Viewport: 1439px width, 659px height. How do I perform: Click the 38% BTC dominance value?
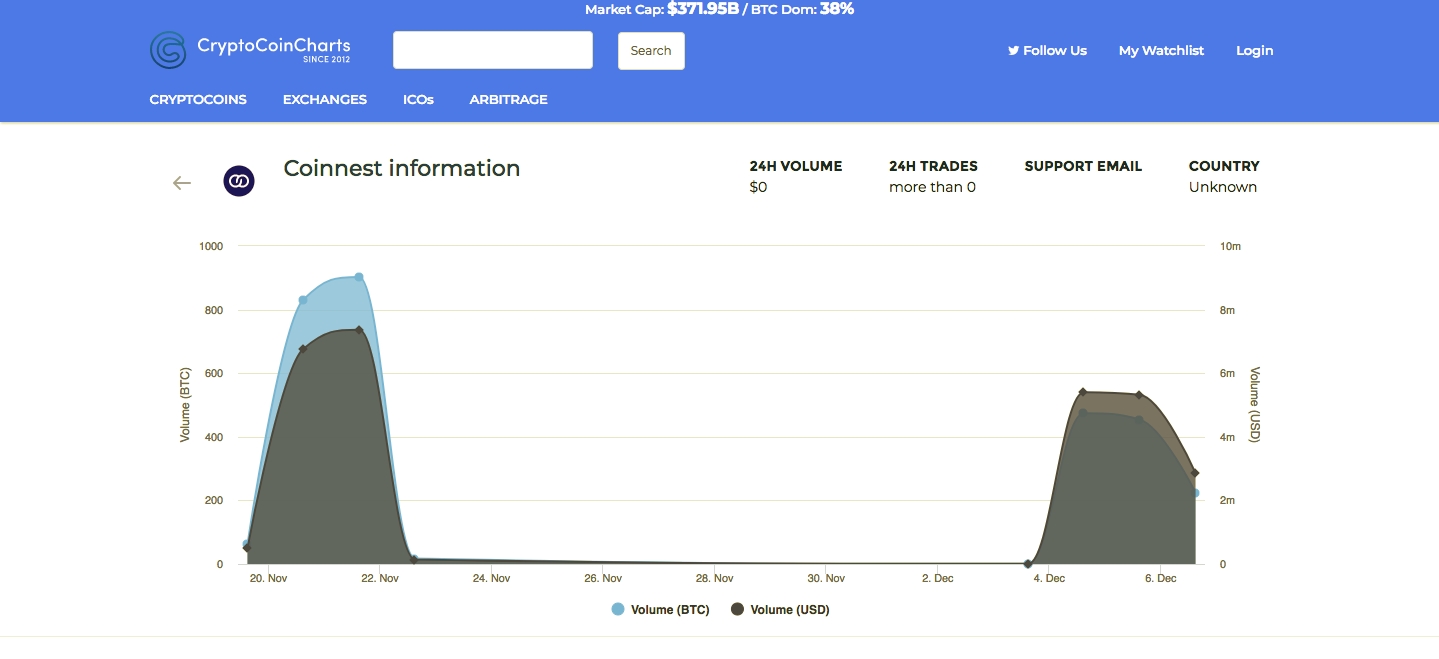837,9
